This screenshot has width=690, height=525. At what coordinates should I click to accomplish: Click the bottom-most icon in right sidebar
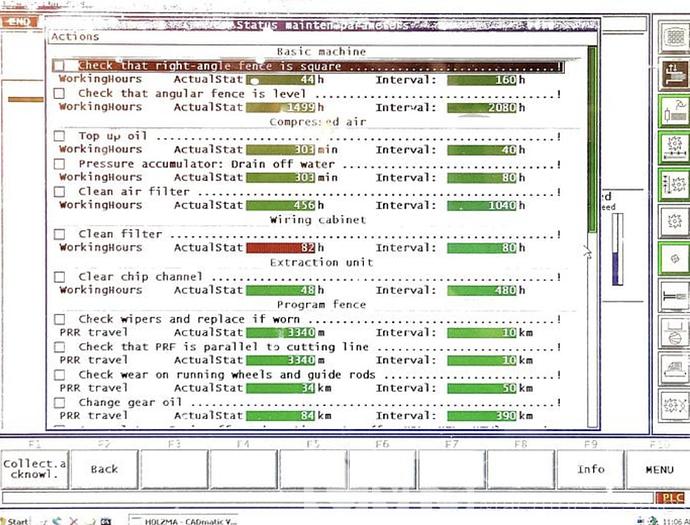click(673, 407)
